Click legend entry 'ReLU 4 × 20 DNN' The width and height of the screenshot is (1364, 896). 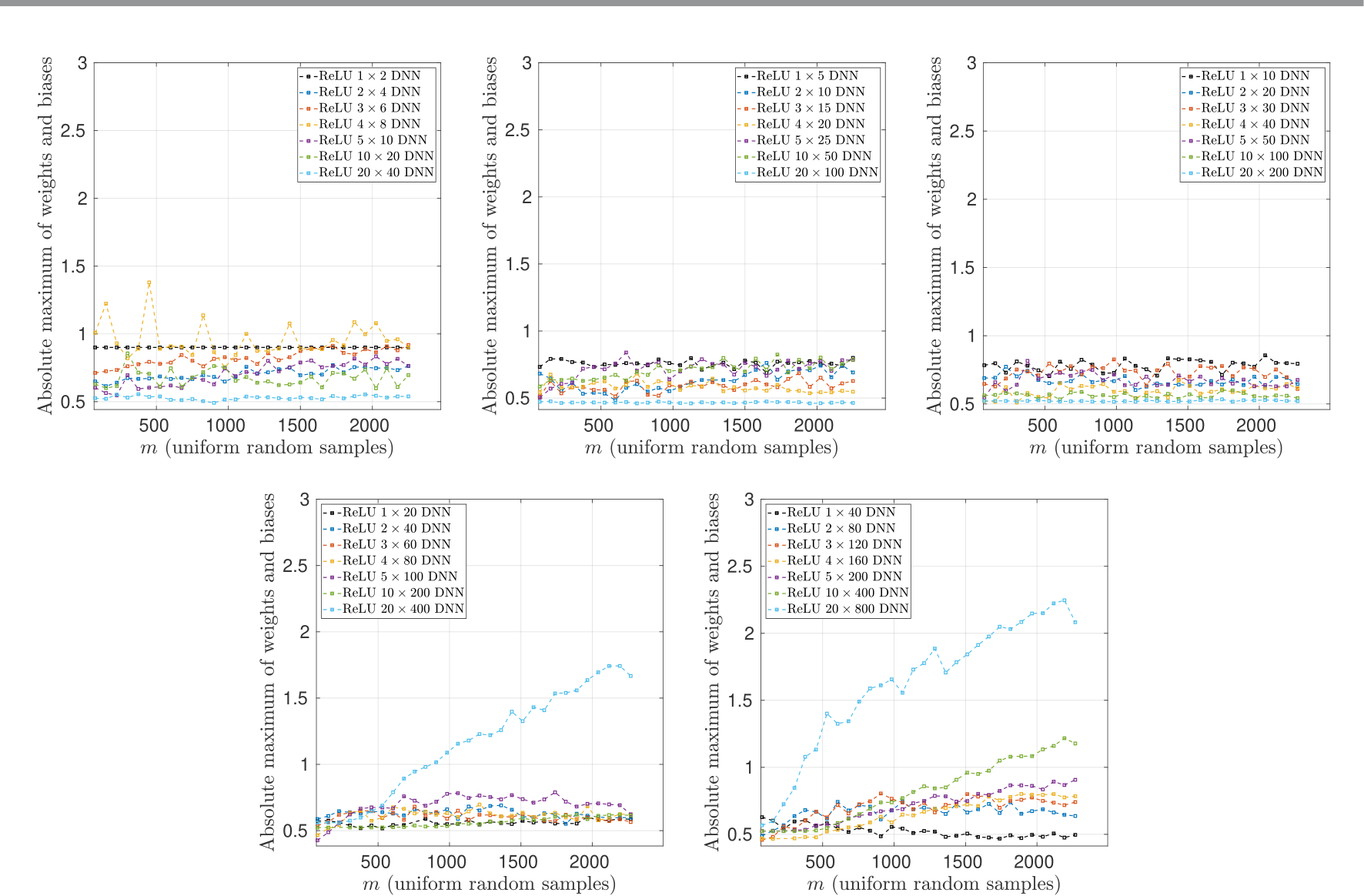coord(801,124)
